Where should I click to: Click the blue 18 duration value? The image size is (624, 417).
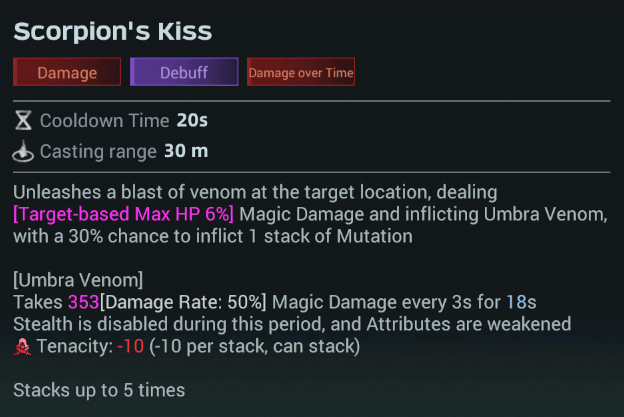click(x=516, y=301)
